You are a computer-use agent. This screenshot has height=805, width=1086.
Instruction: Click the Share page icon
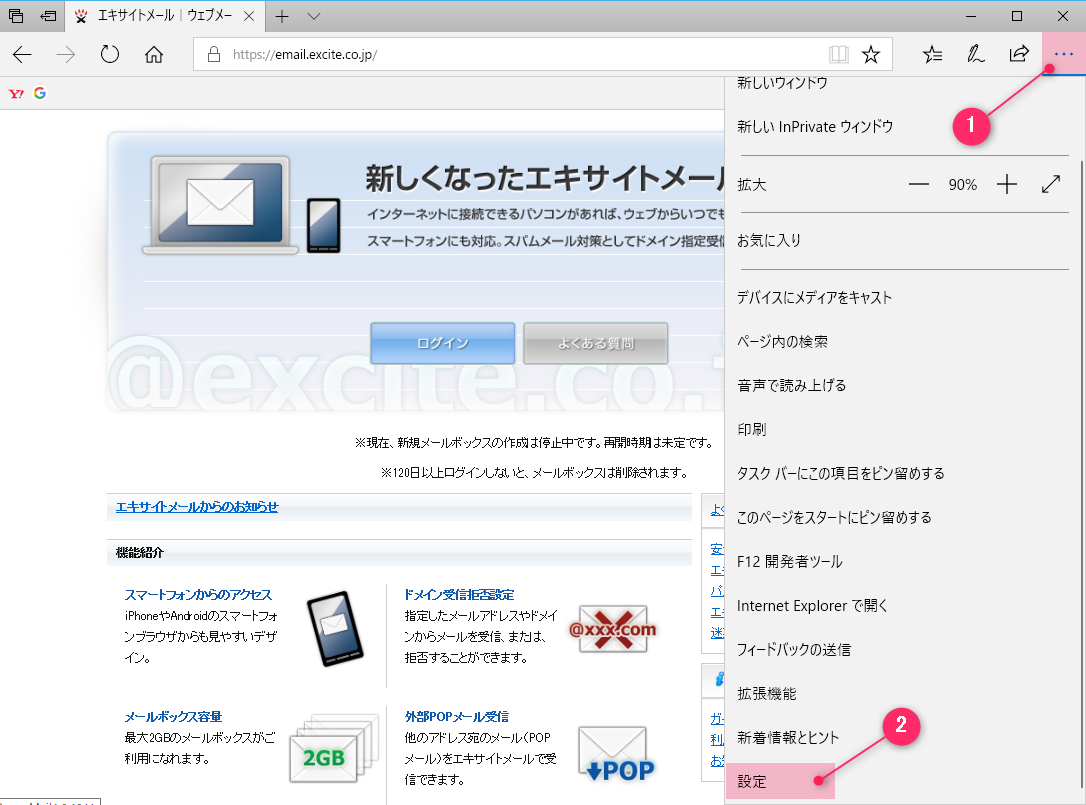[1019, 54]
